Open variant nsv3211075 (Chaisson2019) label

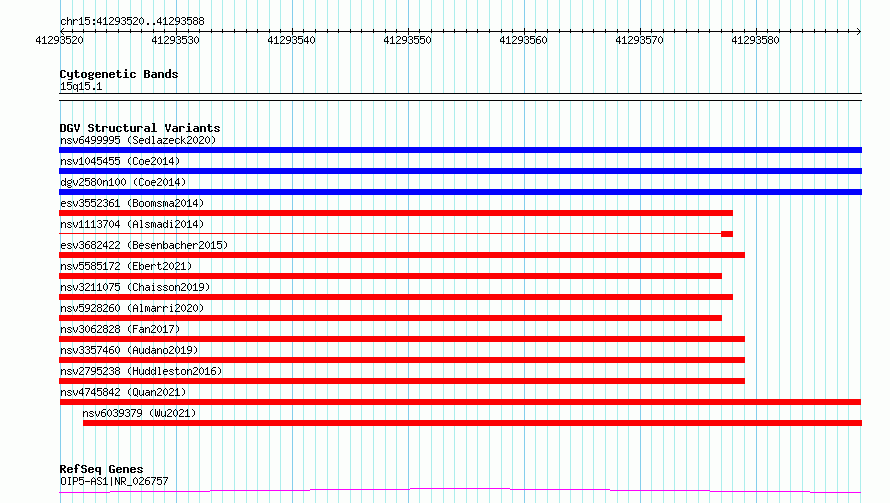click(135, 287)
